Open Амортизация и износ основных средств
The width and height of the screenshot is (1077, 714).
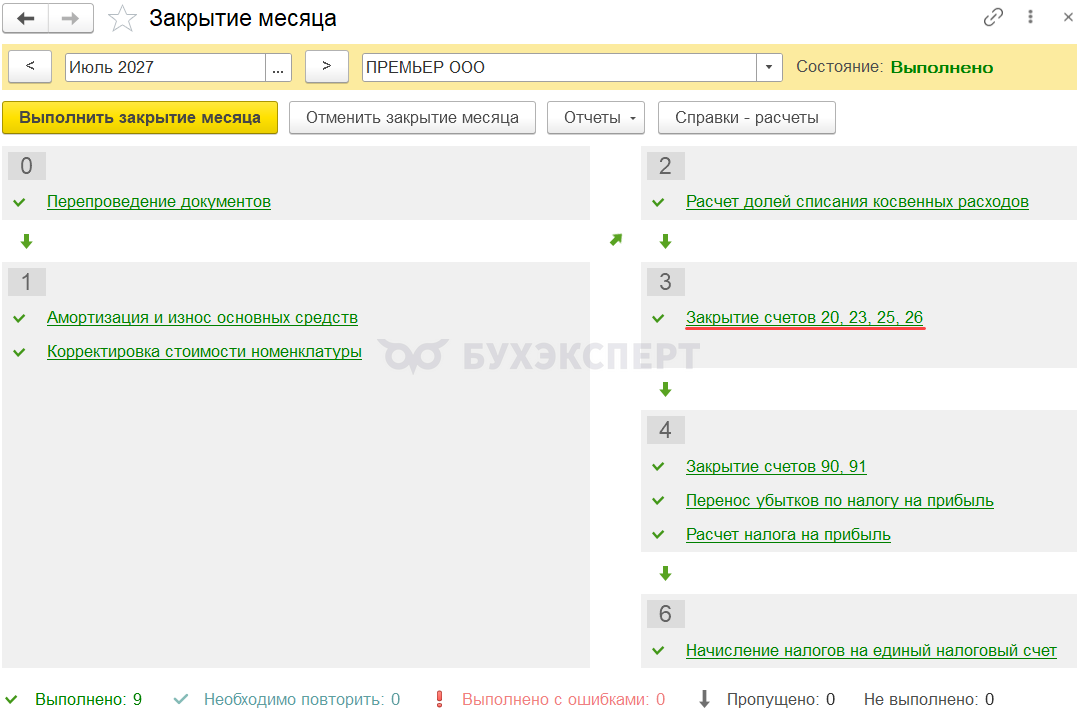[x=203, y=318]
